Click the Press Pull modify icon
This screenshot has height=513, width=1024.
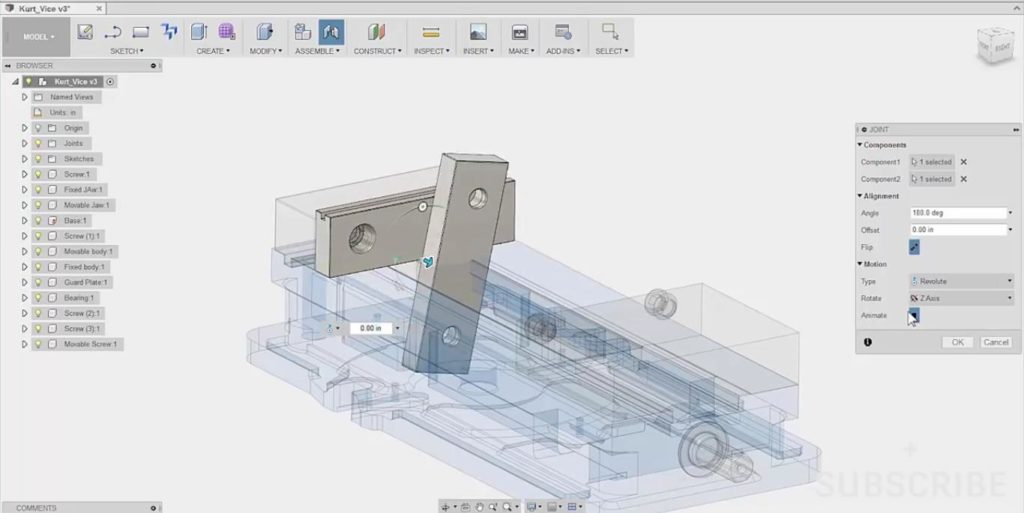[x=264, y=31]
